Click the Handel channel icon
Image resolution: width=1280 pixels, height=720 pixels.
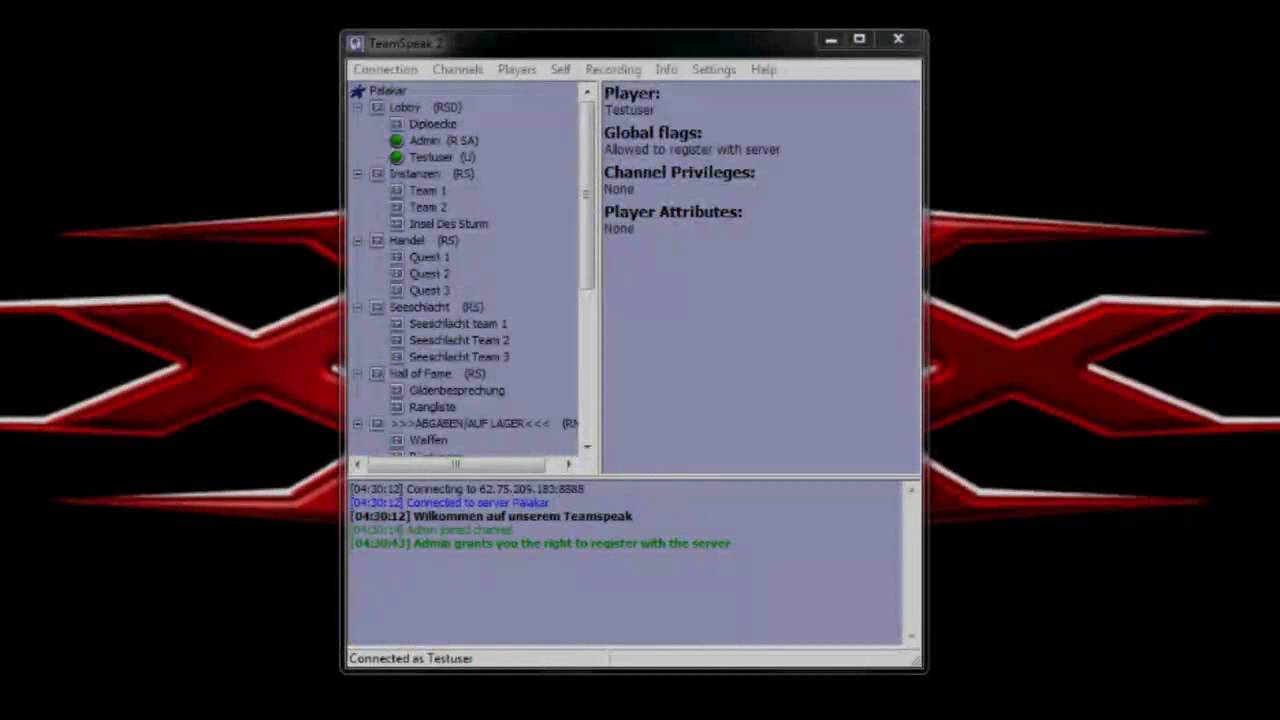(377, 241)
